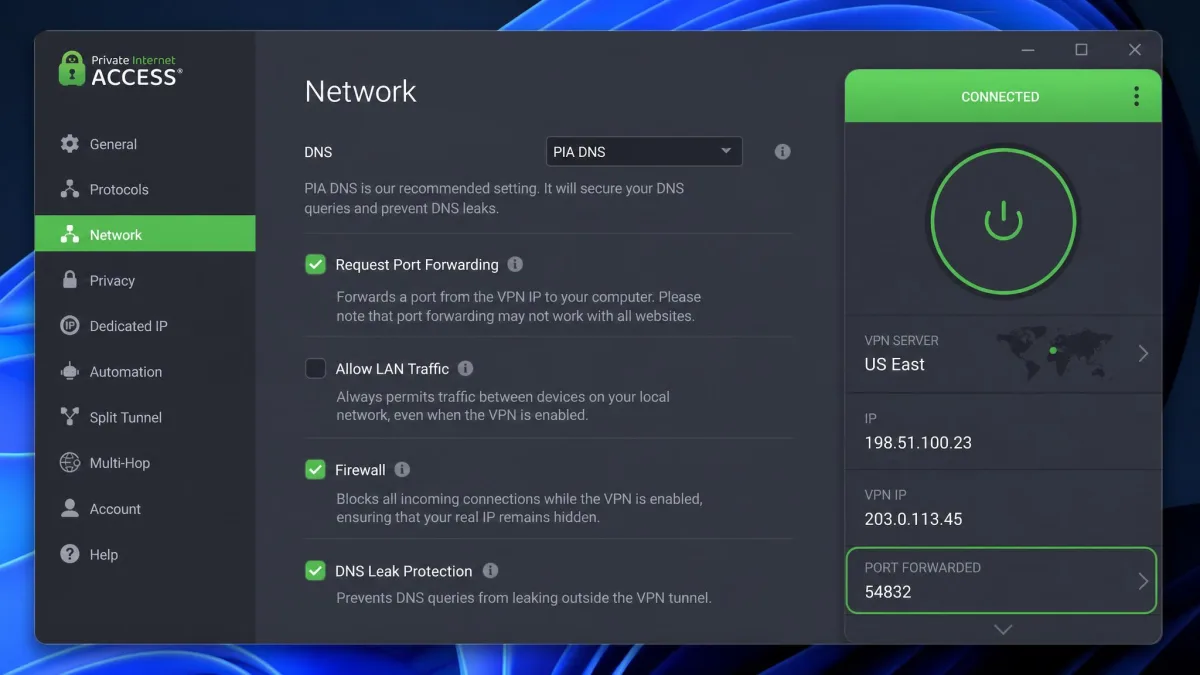Viewport: 1200px width, 675px height.
Task: Open the General settings tab
Action: [145, 144]
